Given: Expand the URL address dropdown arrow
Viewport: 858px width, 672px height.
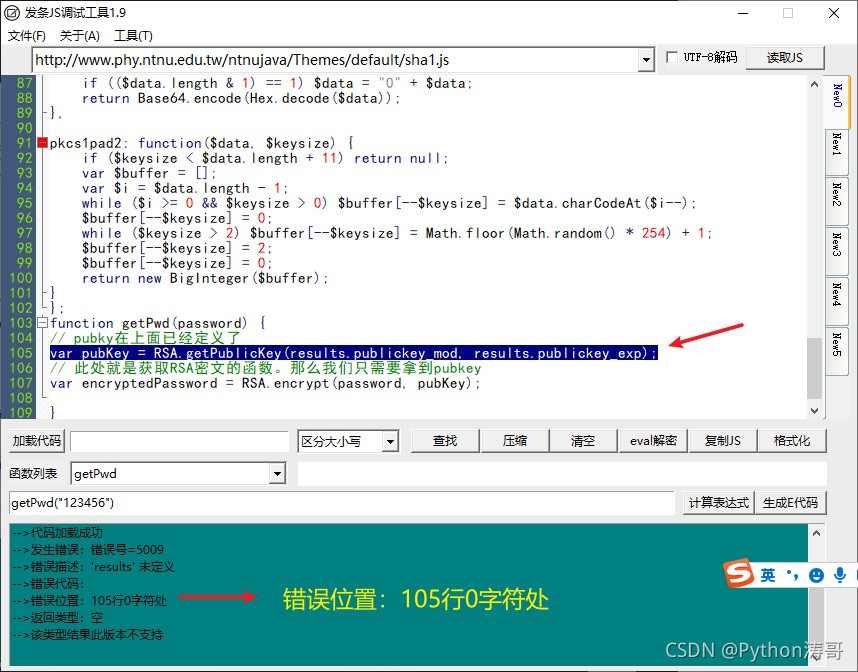Looking at the screenshot, I should (x=646, y=60).
